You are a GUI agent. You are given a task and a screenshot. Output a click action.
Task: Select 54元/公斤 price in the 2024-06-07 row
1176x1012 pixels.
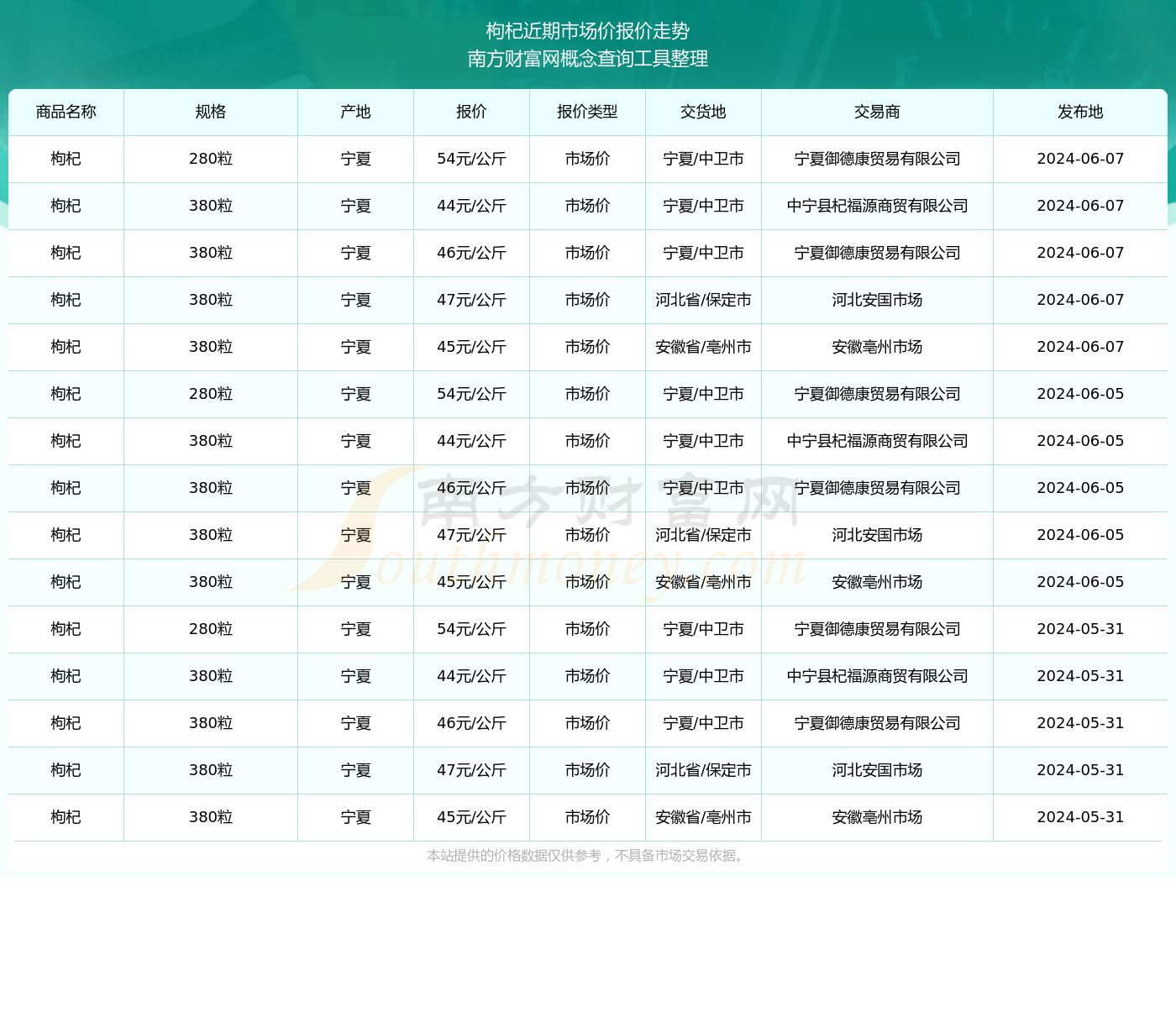click(x=471, y=159)
